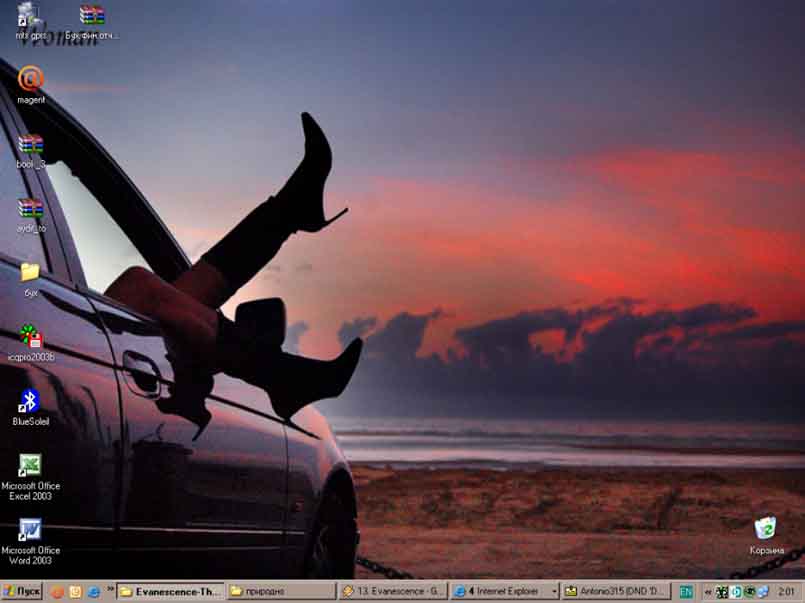Open the 'бух' folder on desktop
Viewport: 805px width, 603px height.
[30, 272]
